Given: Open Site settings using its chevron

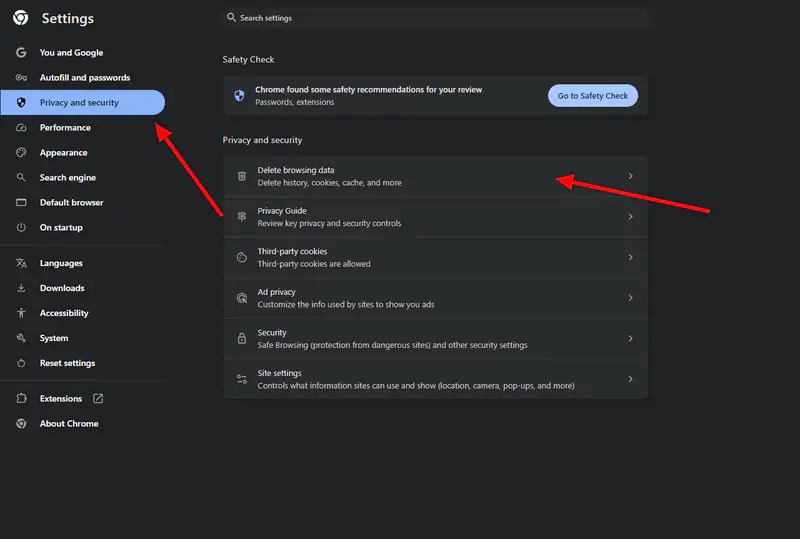Looking at the screenshot, I should pyautogui.click(x=630, y=379).
